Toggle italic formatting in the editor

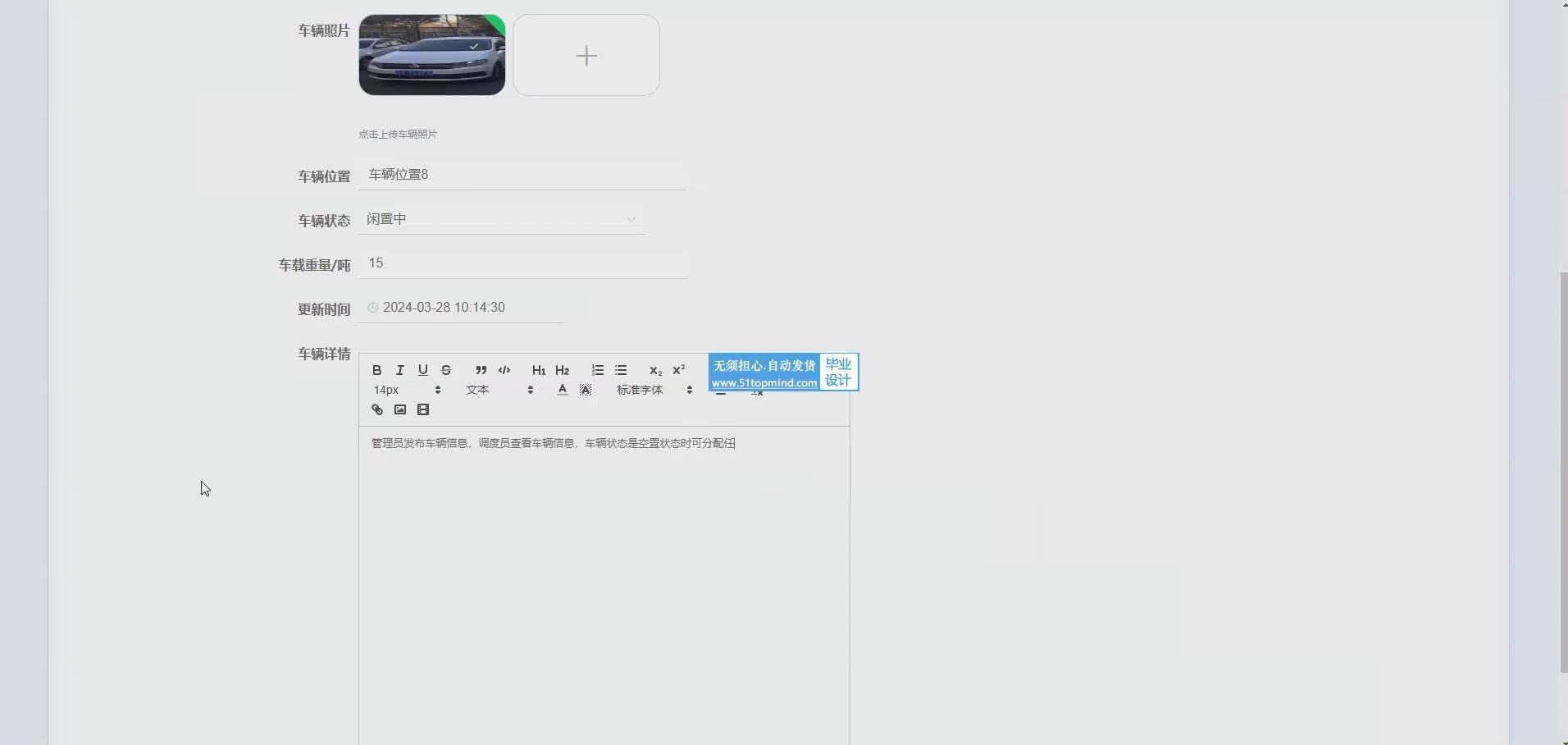point(400,370)
